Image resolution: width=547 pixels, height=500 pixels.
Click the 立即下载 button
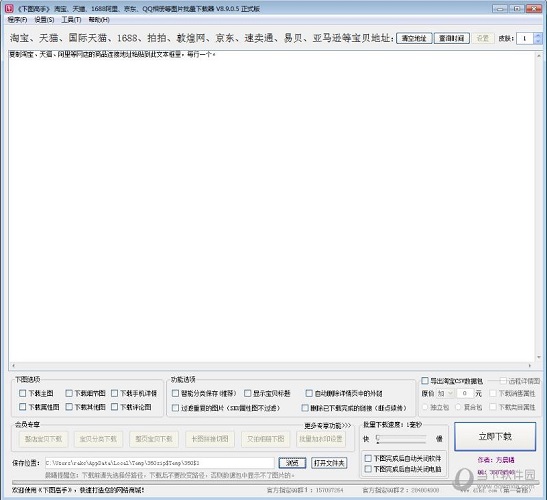[495, 436]
